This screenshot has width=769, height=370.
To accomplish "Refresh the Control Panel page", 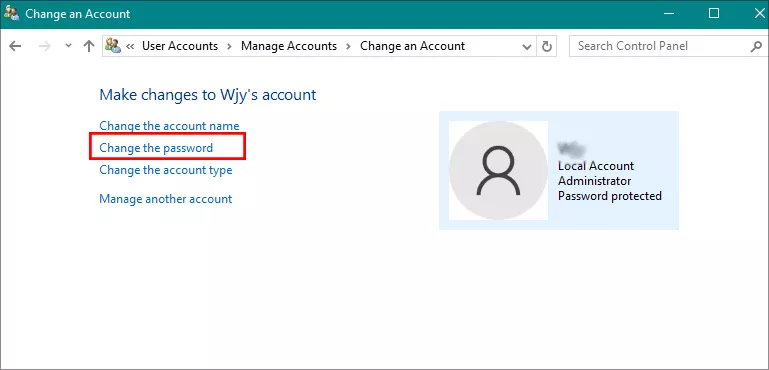I will (546, 47).
